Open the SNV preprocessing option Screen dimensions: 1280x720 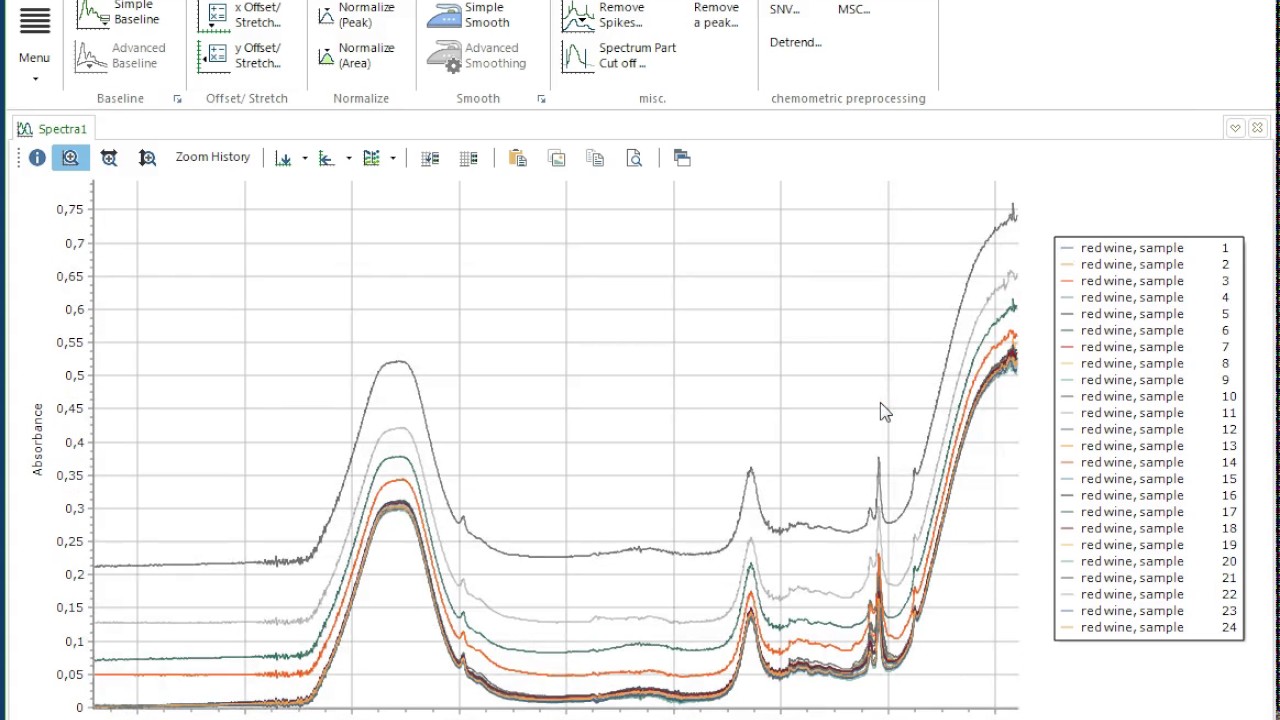pyautogui.click(x=785, y=10)
